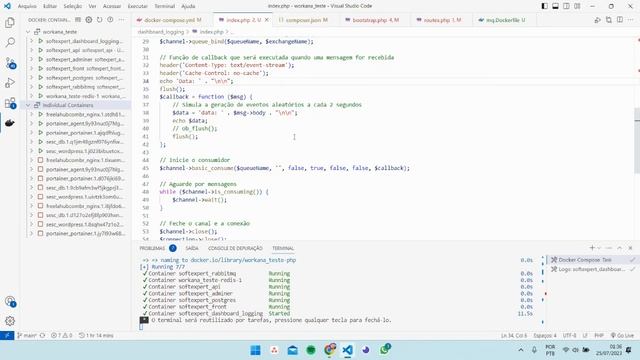The image size is (640, 360).
Task: Click the Ln 34, Col 6 cursor position
Action: [514, 336]
